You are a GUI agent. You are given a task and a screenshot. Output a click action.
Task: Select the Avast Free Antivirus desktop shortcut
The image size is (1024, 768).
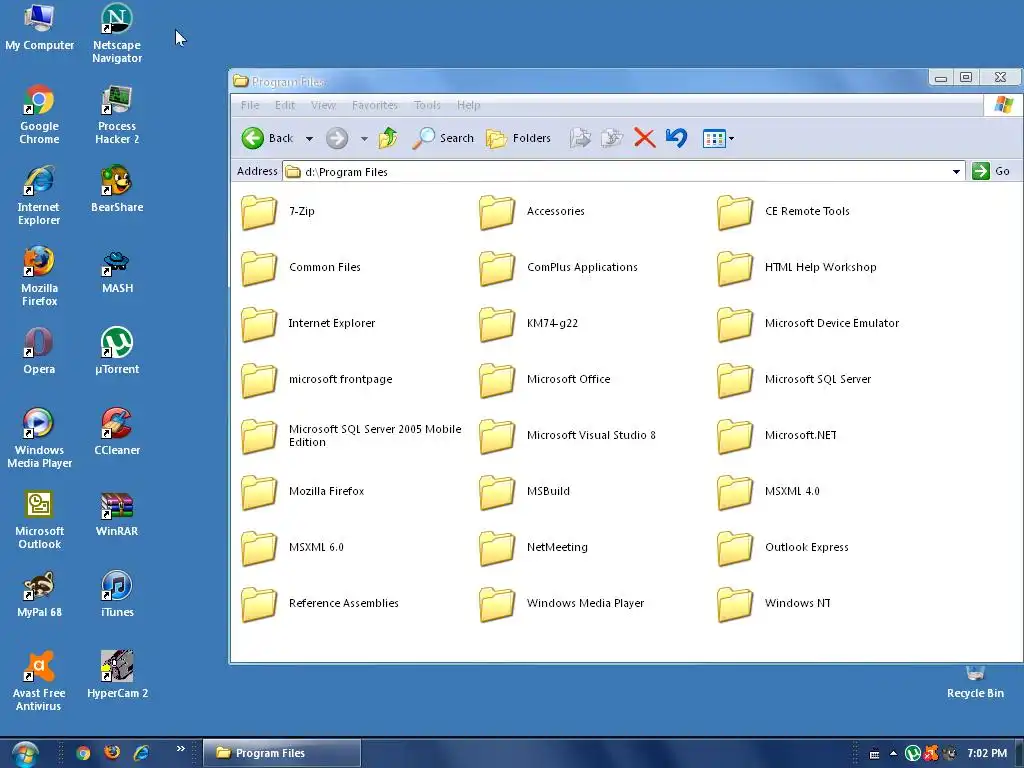(39, 682)
